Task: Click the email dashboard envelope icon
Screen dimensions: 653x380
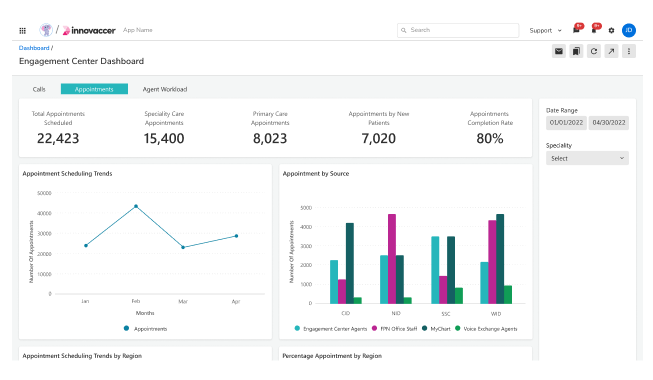Action: 559,51
